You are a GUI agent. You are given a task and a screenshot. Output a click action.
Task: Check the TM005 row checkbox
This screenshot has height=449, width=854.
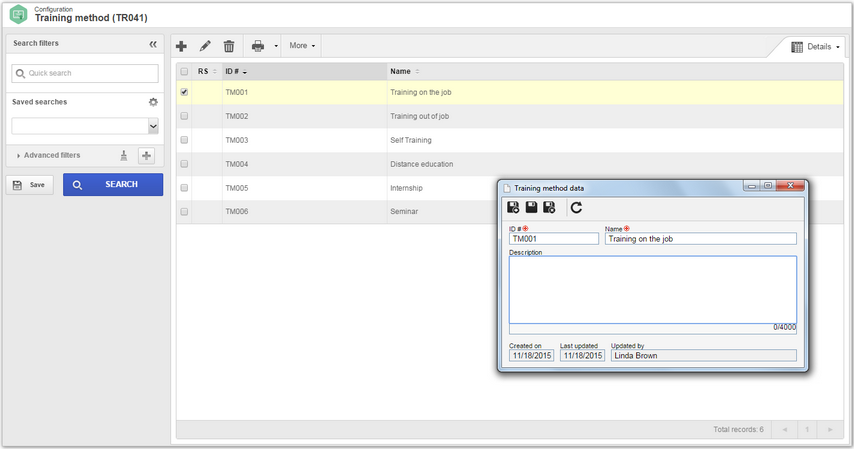184,188
